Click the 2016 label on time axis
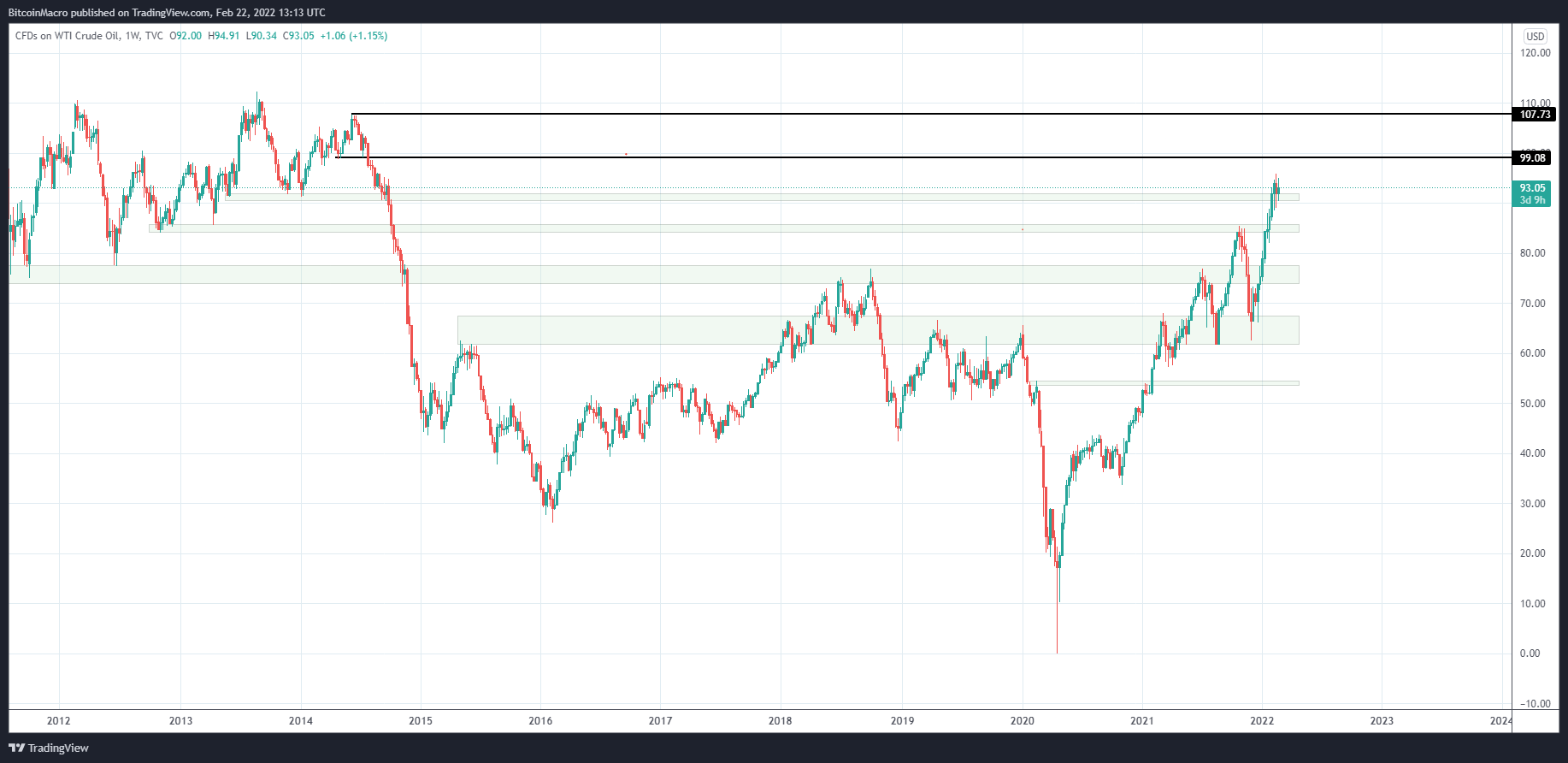The width and height of the screenshot is (1568, 763). click(540, 721)
